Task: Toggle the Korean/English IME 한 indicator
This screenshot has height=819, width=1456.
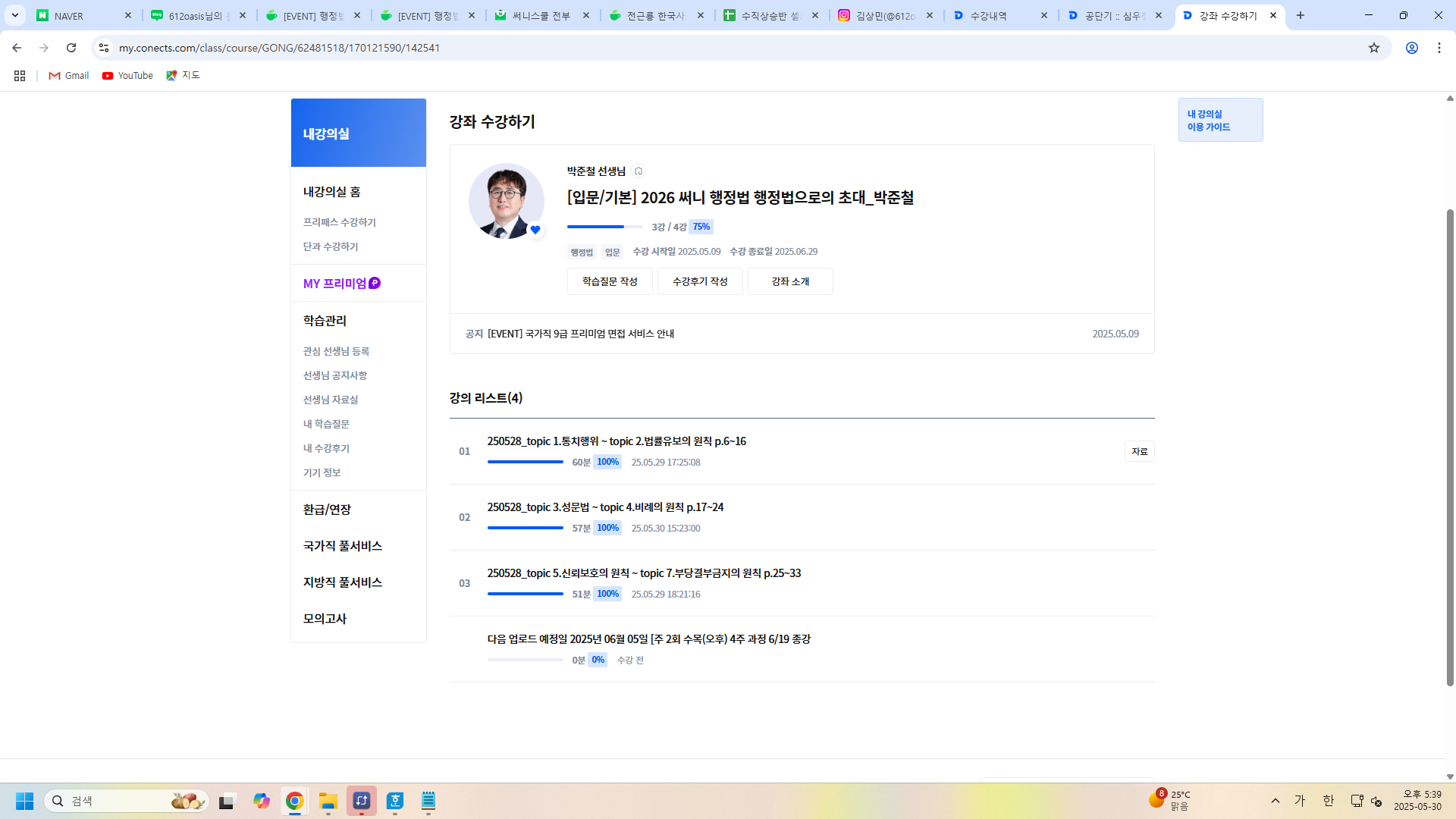Action: [x=1329, y=801]
